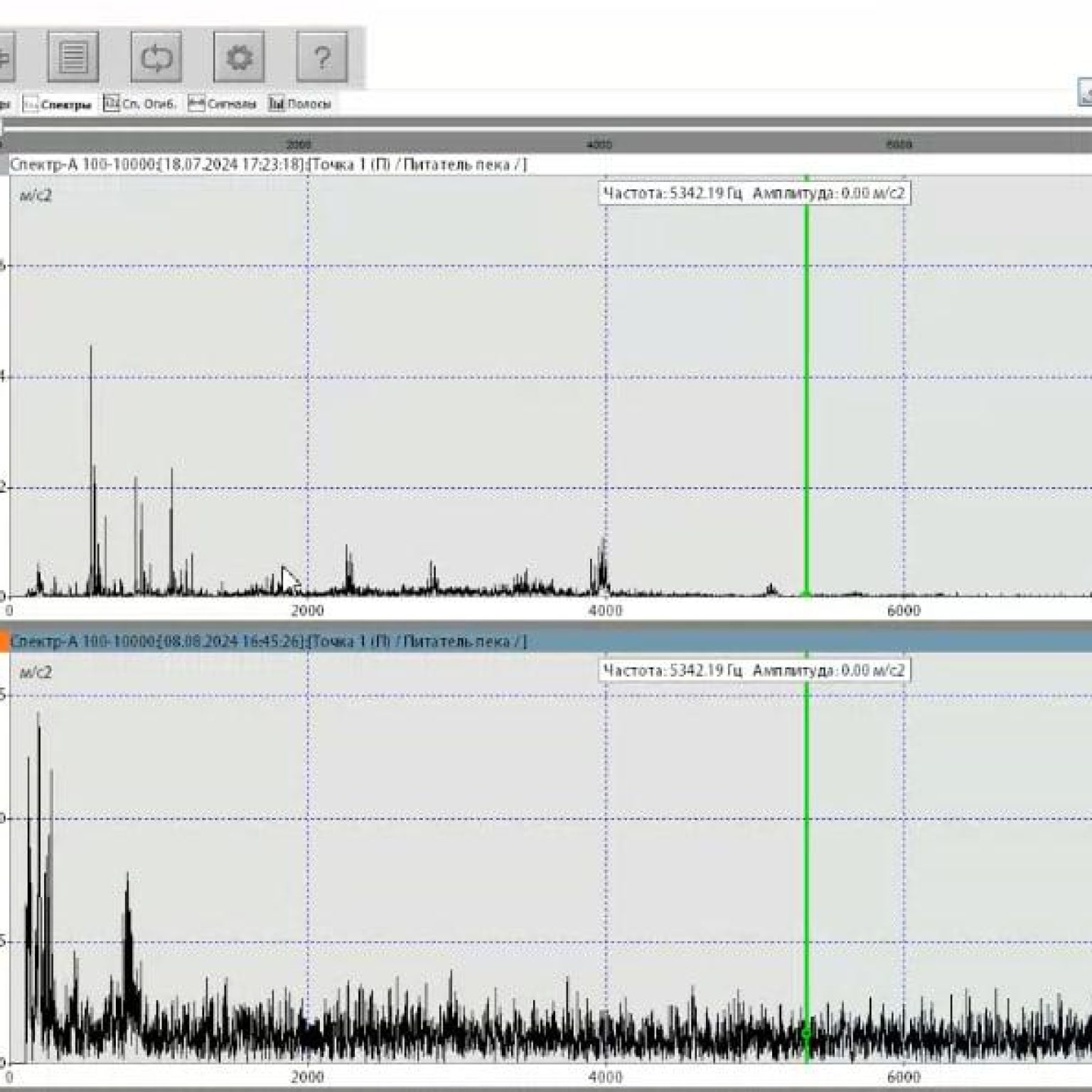Click the partially visible leftmost toolbar button
This screenshot has height=1092, width=1092.
(6, 57)
